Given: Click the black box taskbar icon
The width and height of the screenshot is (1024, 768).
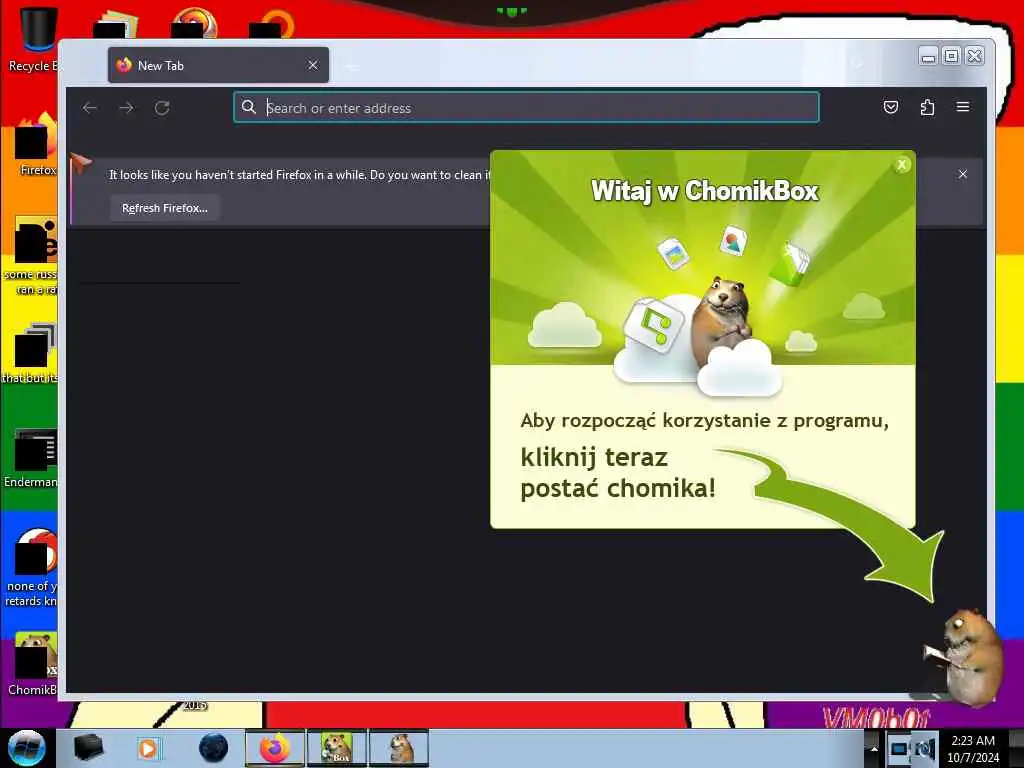Looking at the screenshot, I should click(89, 748).
